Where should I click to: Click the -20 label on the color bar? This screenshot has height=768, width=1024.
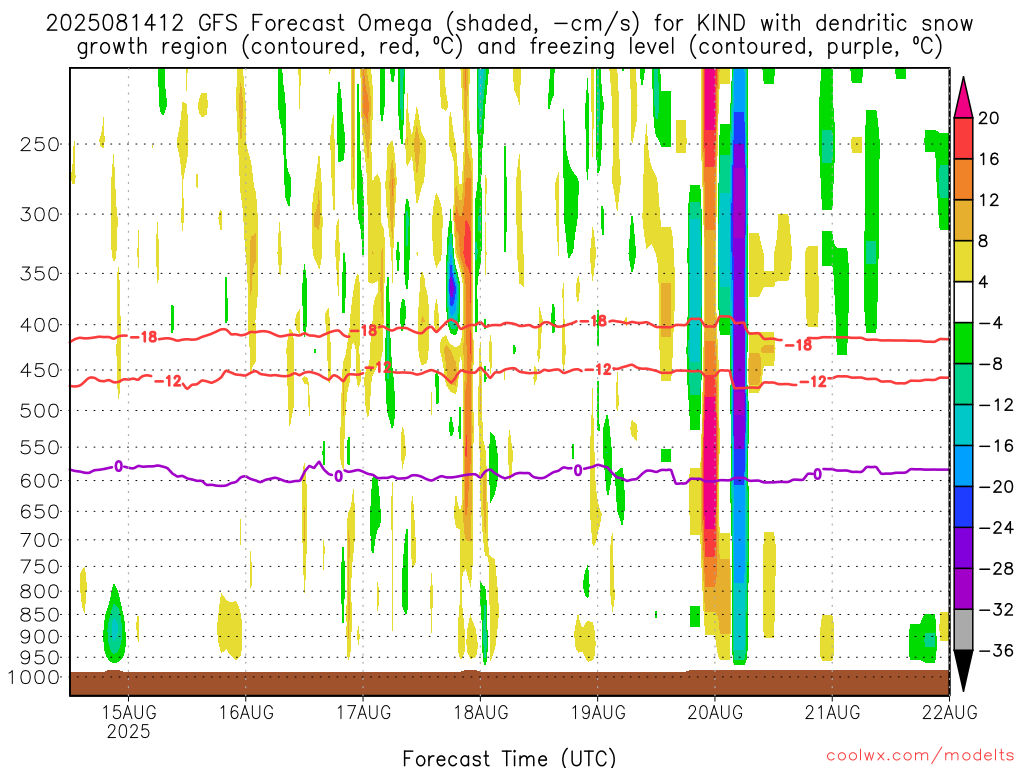pyautogui.click(x=997, y=487)
